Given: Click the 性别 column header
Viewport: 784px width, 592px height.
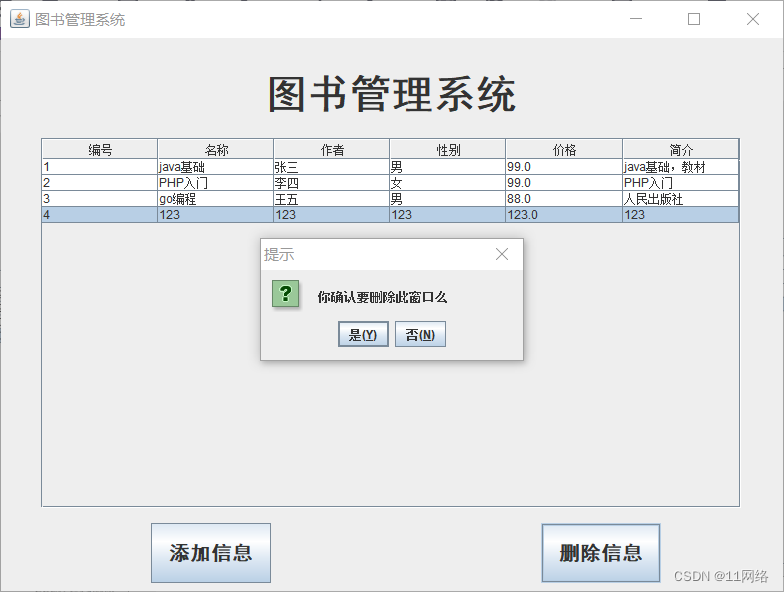Looking at the screenshot, I should (x=448, y=149).
